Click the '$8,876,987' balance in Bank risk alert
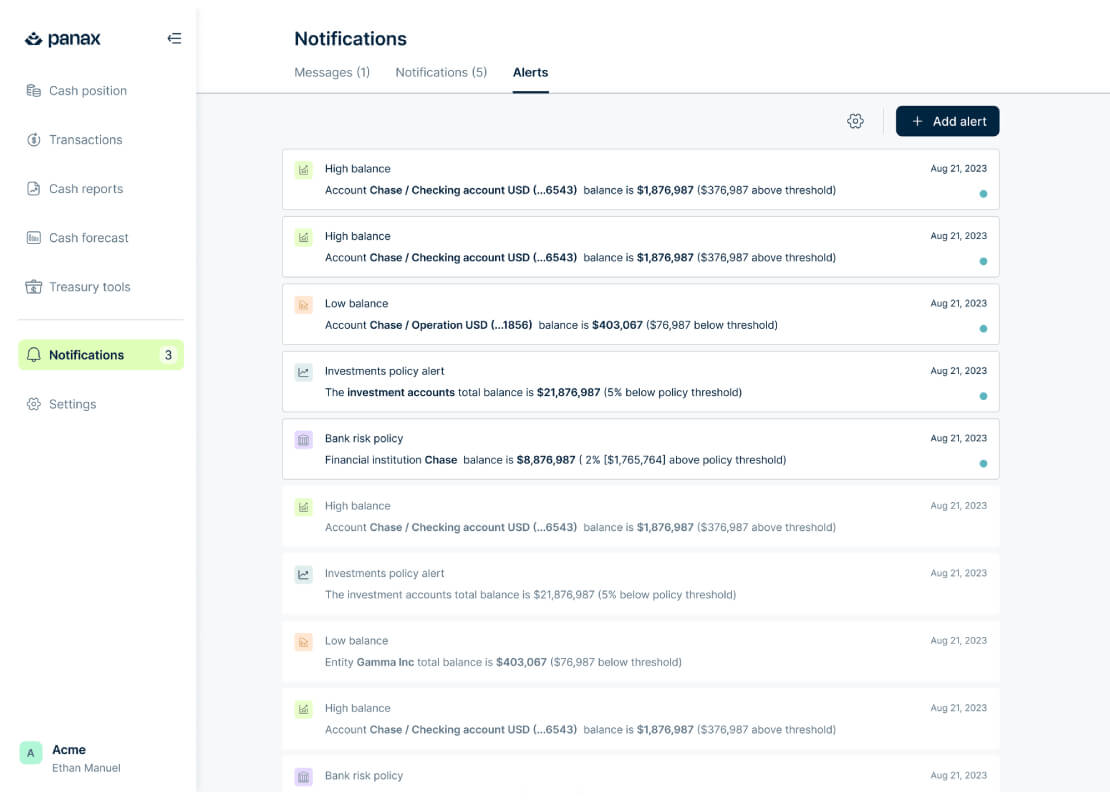The width and height of the screenshot is (1110, 800). click(x=546, y=460)
